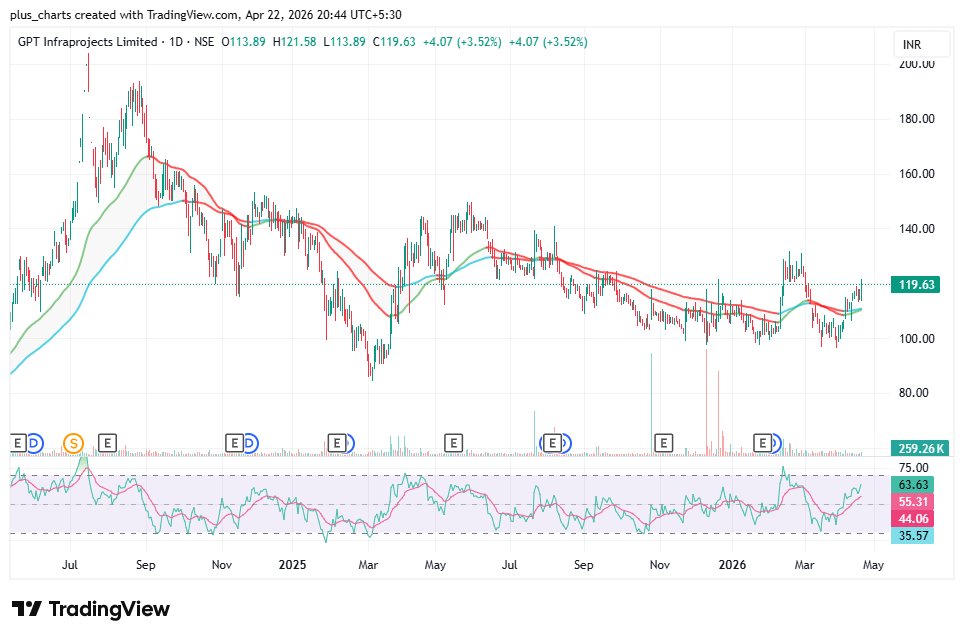Open the earnings badge near March 2025
The width and height of the screenshot is (964, 639).
[336, 442]
